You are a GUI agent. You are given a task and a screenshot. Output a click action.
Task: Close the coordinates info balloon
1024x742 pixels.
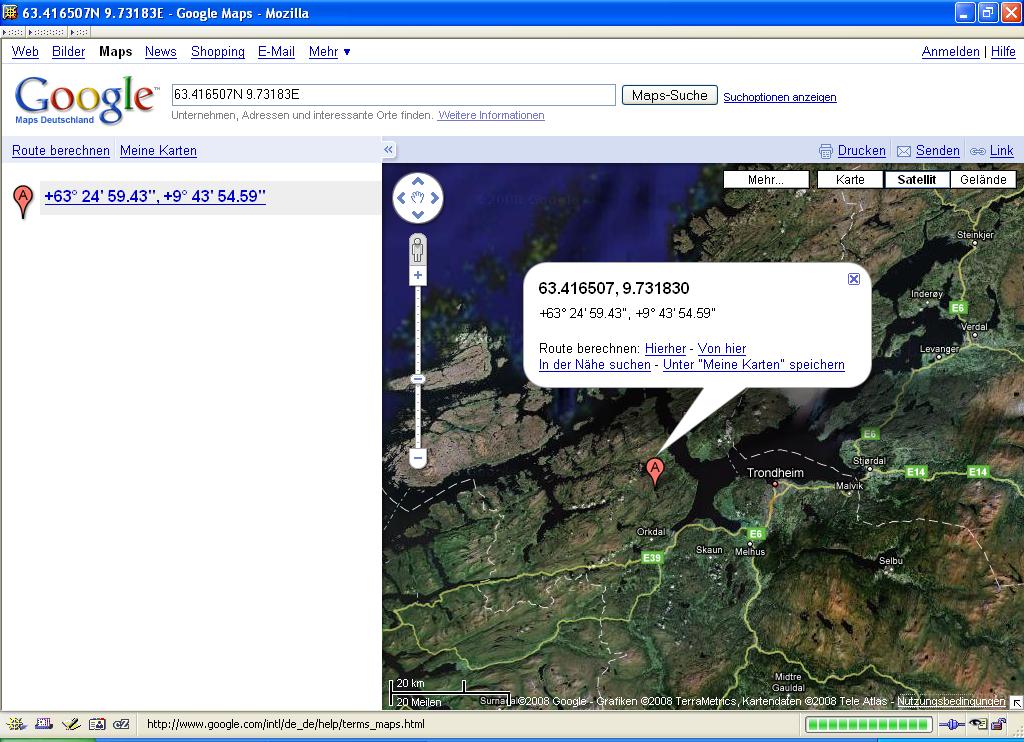point(854,279)
